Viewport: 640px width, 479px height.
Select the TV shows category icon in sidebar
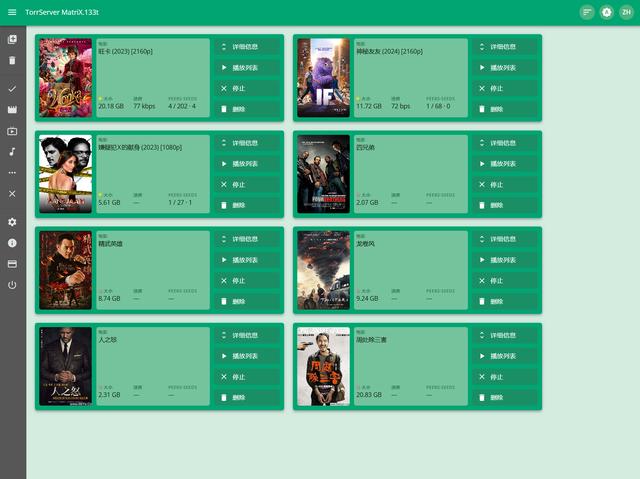coord(12,131)
